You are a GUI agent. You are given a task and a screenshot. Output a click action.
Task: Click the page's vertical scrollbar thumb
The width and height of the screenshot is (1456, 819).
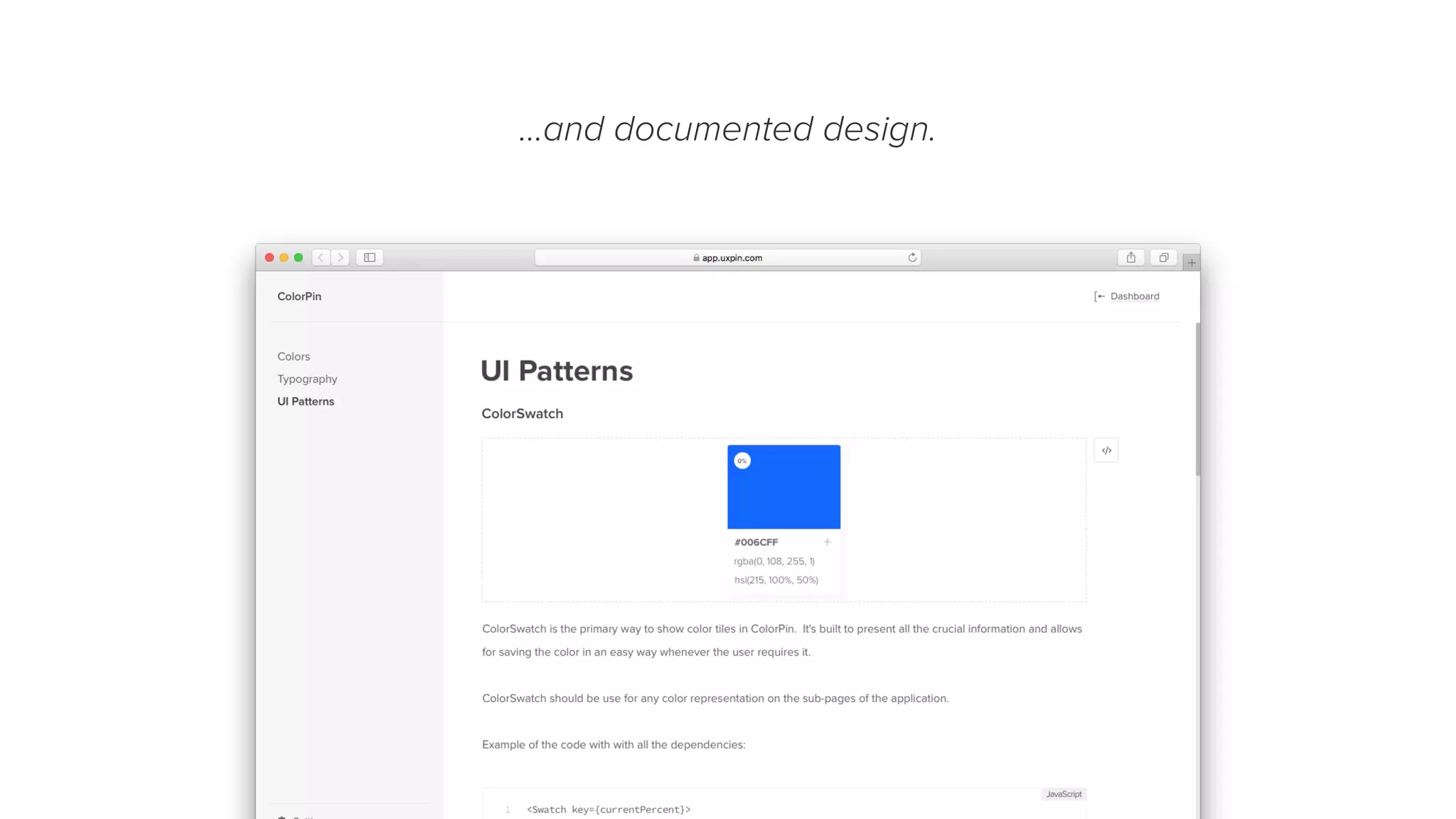(x=1198, y=399)
